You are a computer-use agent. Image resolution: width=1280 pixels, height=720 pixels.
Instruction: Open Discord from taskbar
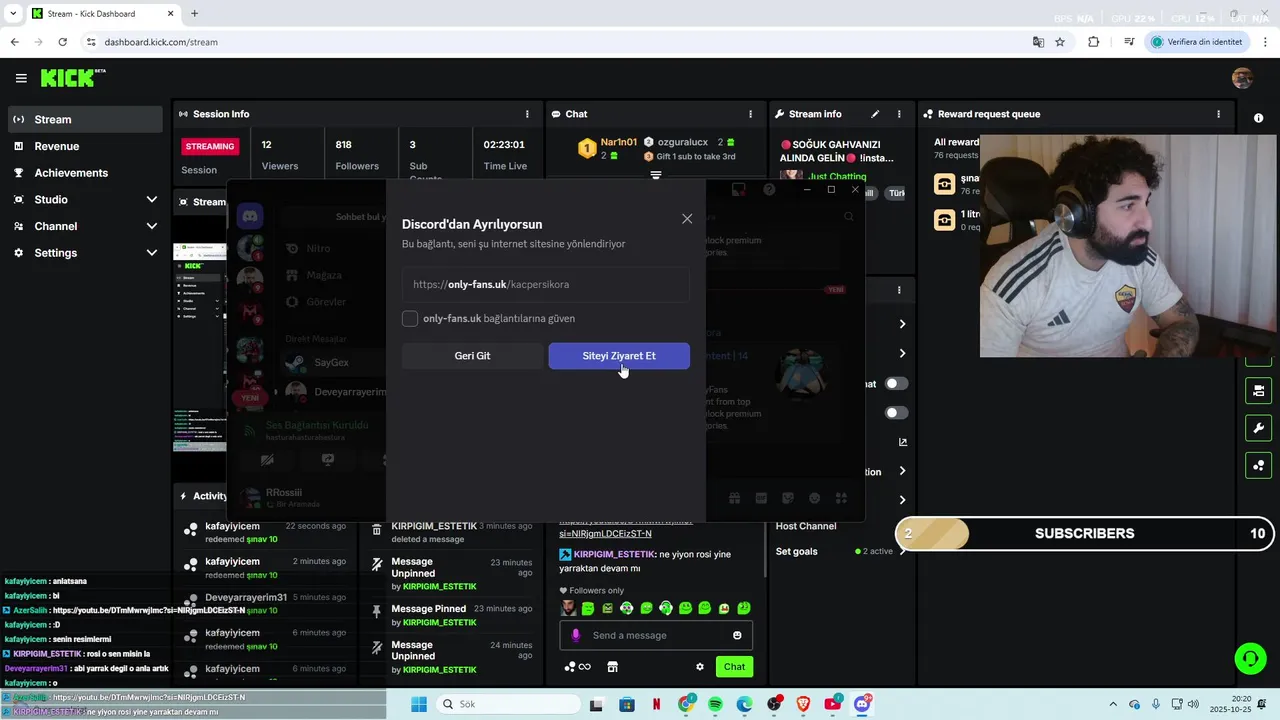862,704
